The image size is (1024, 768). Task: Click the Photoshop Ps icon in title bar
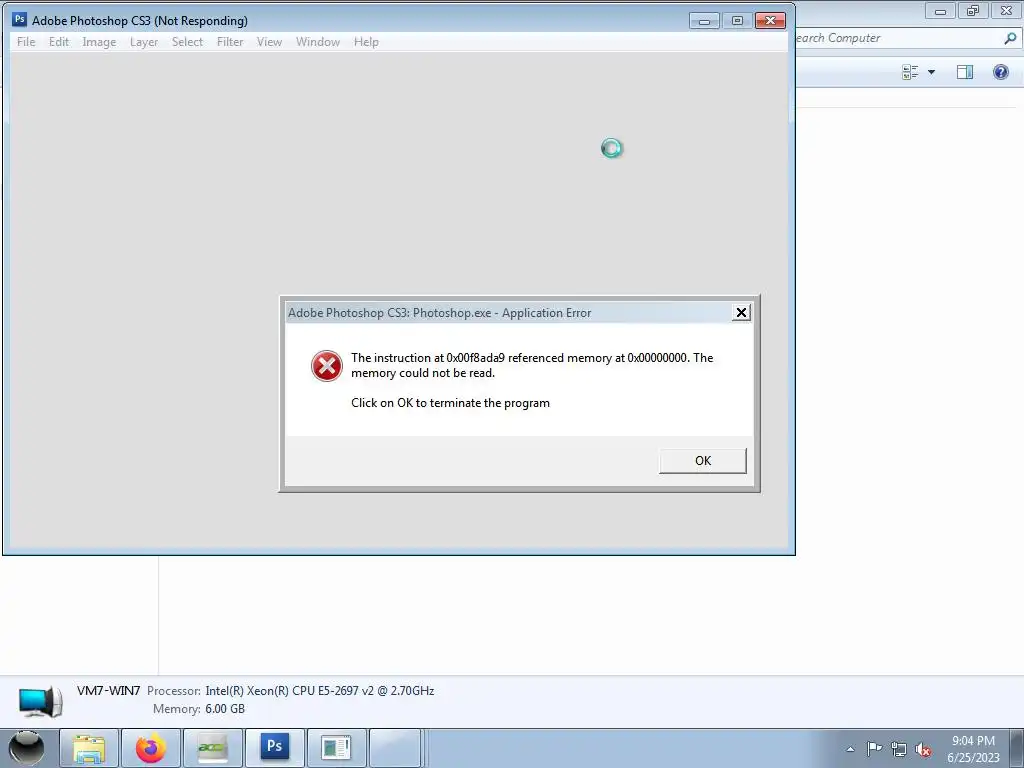click(20, 20)
